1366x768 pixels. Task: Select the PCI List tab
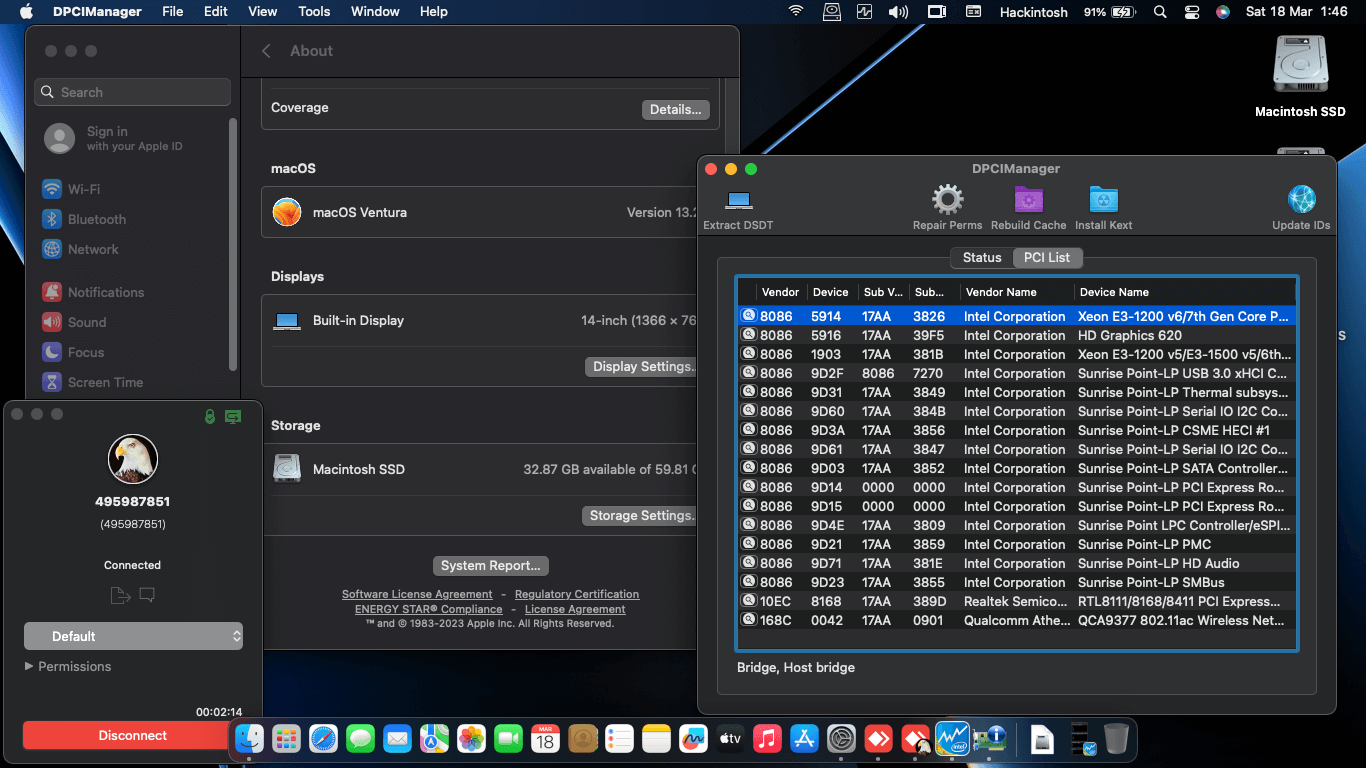click(x=1047, y=258)
